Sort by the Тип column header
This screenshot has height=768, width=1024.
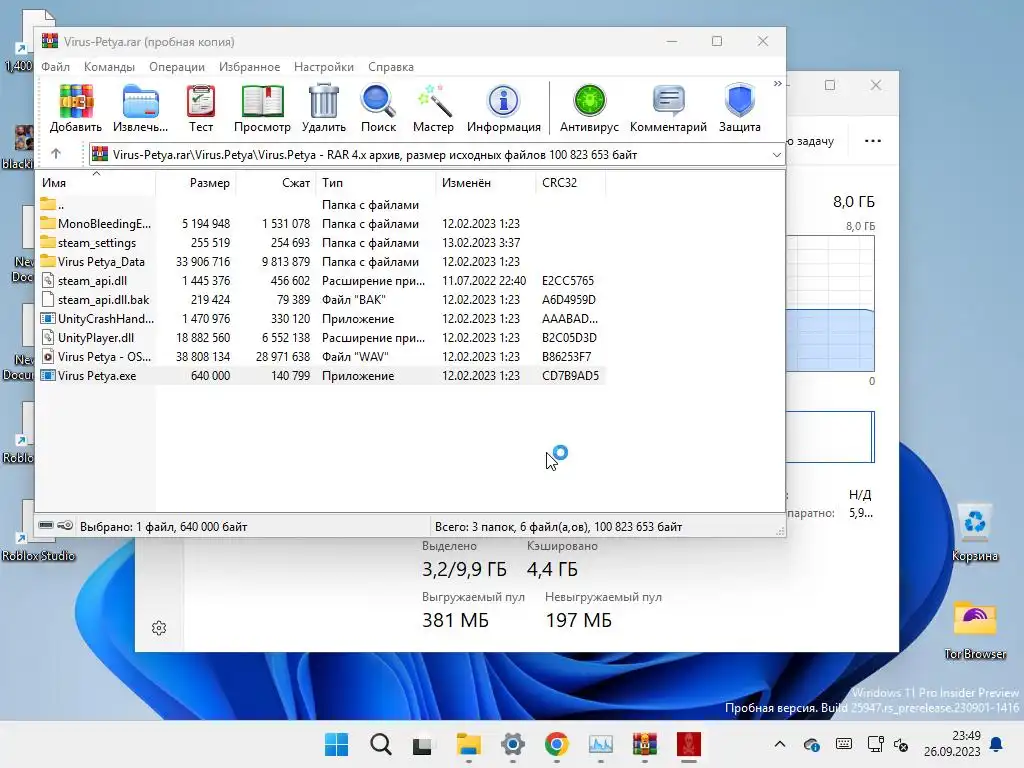coord(376,183)
